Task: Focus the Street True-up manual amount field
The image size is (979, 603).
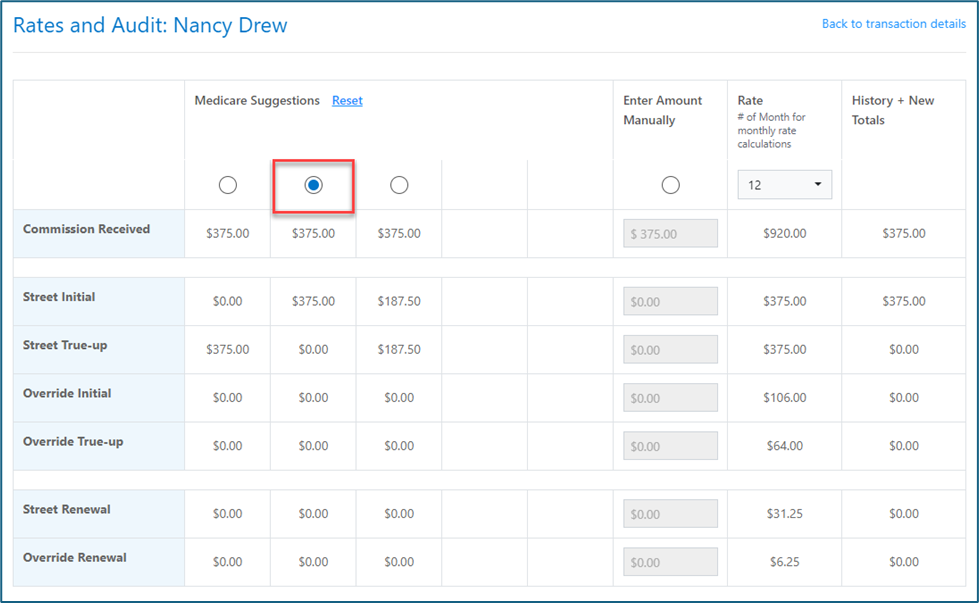Action: 670,350
